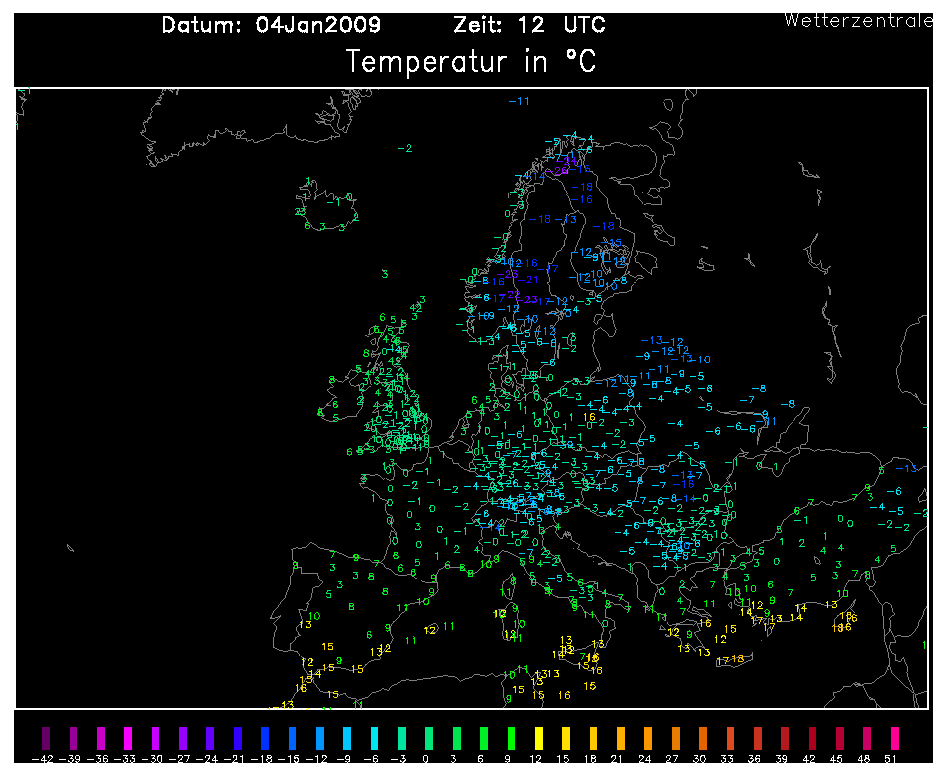Click the 45 legend color swatch
This screenshot has width=946, height=776.
[x=840, y=739]
